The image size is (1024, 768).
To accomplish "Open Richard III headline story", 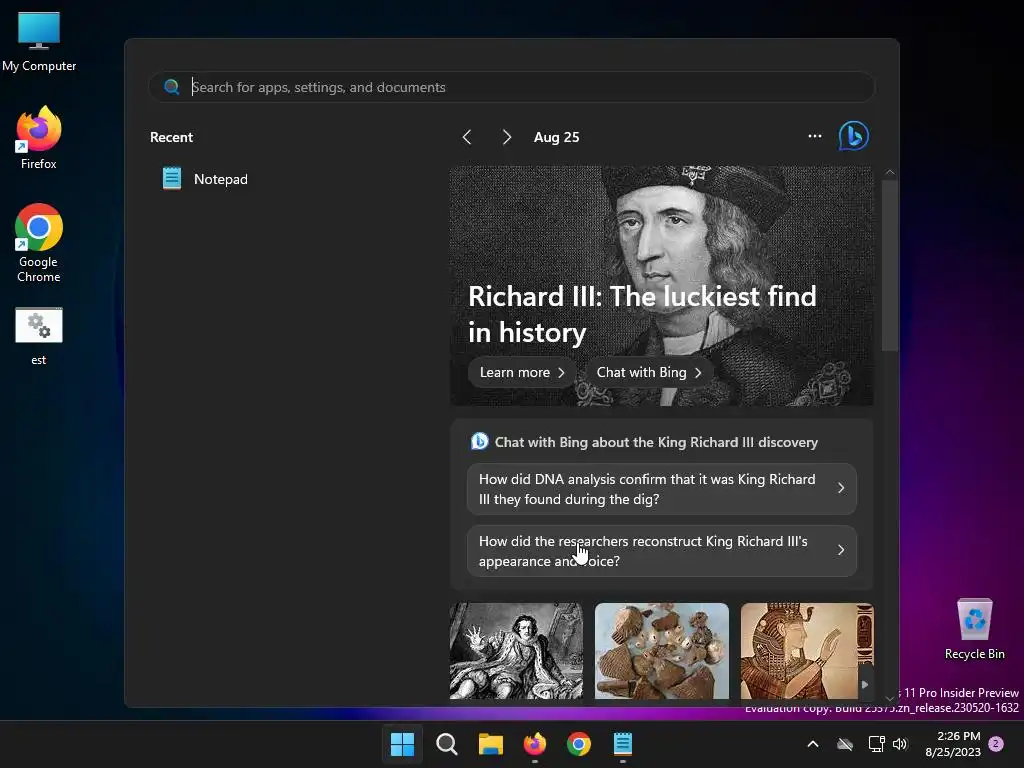I will (642, 314).
